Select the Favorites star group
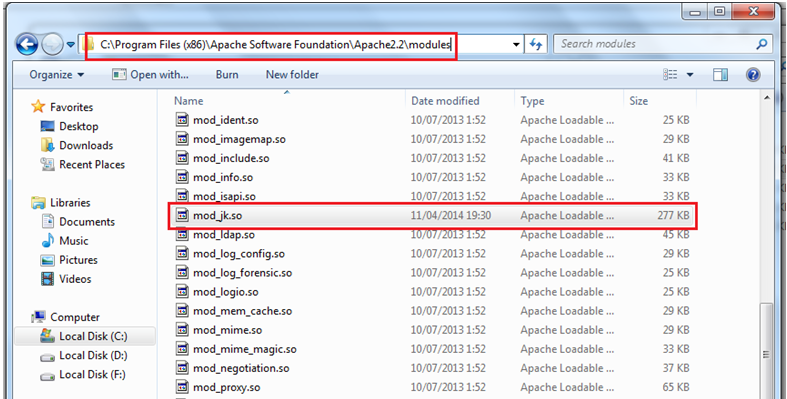787x399 pixels. coord(62,107)
